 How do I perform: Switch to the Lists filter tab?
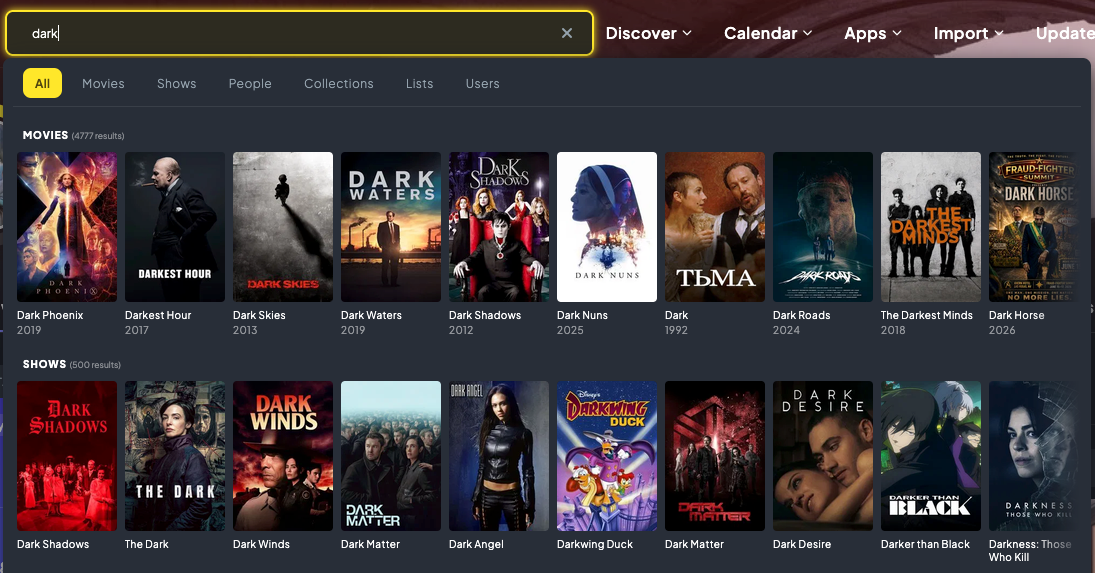tap(420, 83)
